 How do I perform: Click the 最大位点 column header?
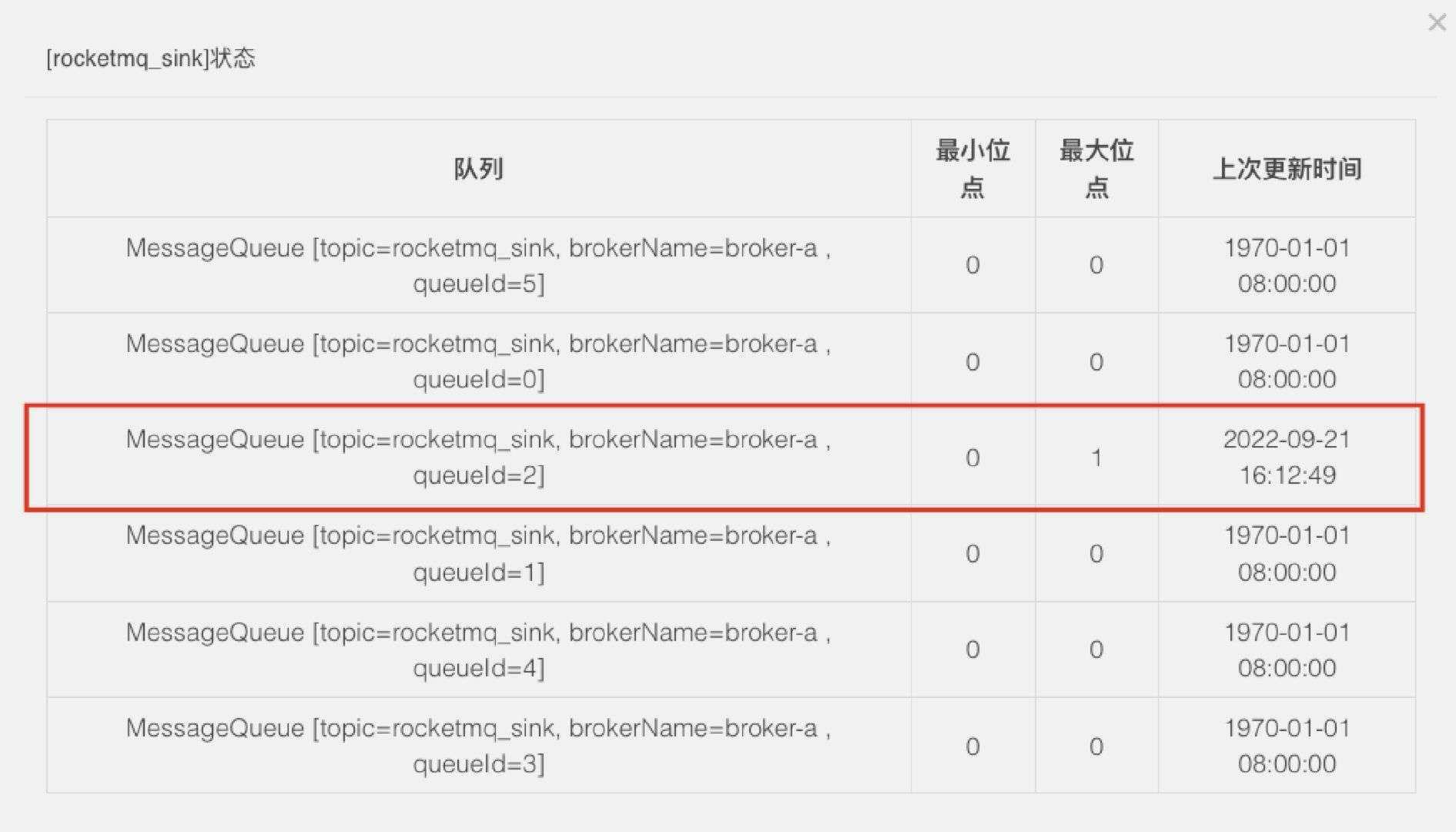1096,169
